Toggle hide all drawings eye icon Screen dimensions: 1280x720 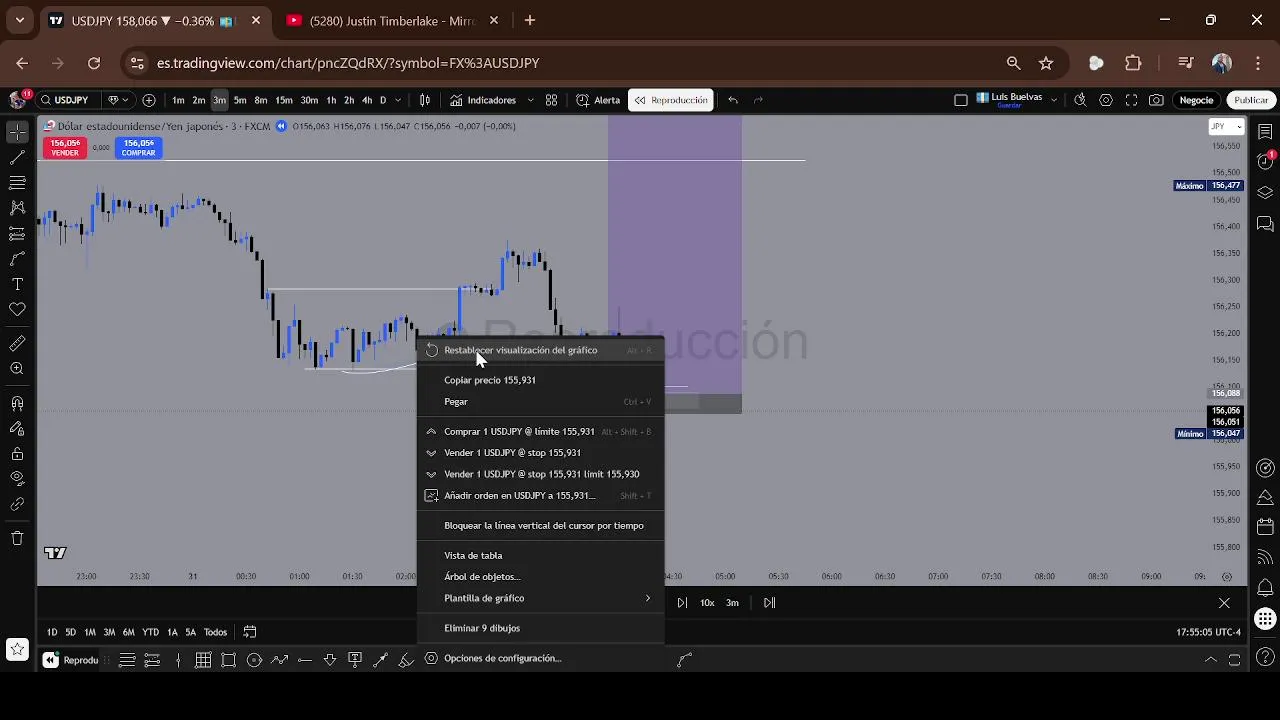[x=17, y=478]
